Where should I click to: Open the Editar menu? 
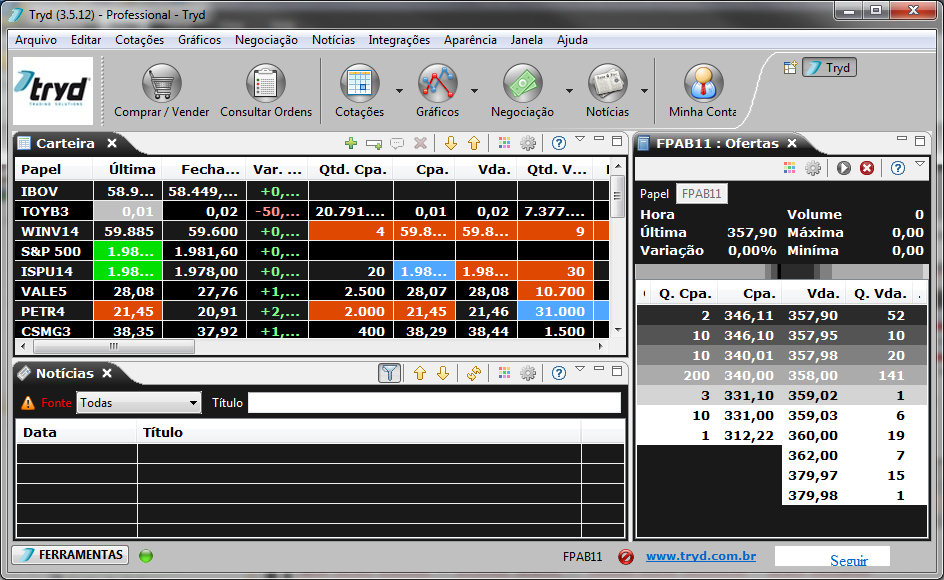click(86, 40)
